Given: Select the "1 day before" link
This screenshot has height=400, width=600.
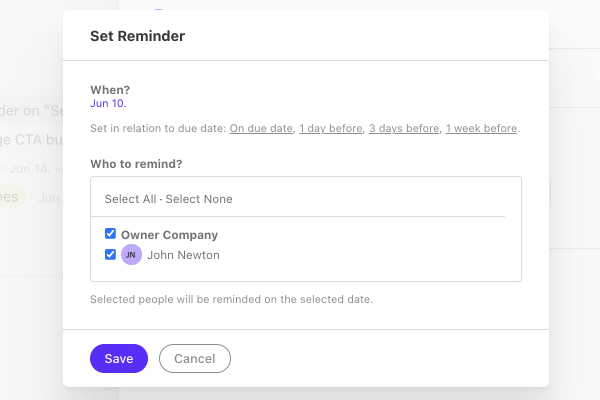Looking at the screenshot, I should point(331,128).
